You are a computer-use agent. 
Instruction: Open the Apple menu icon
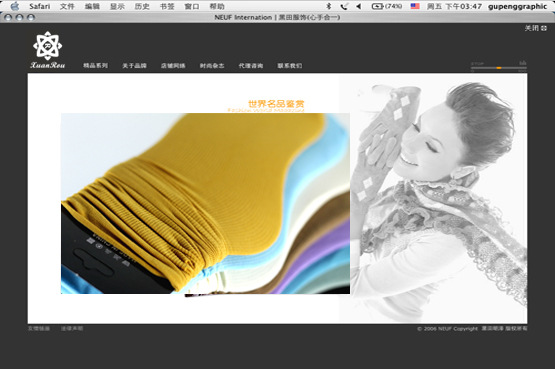15,6
